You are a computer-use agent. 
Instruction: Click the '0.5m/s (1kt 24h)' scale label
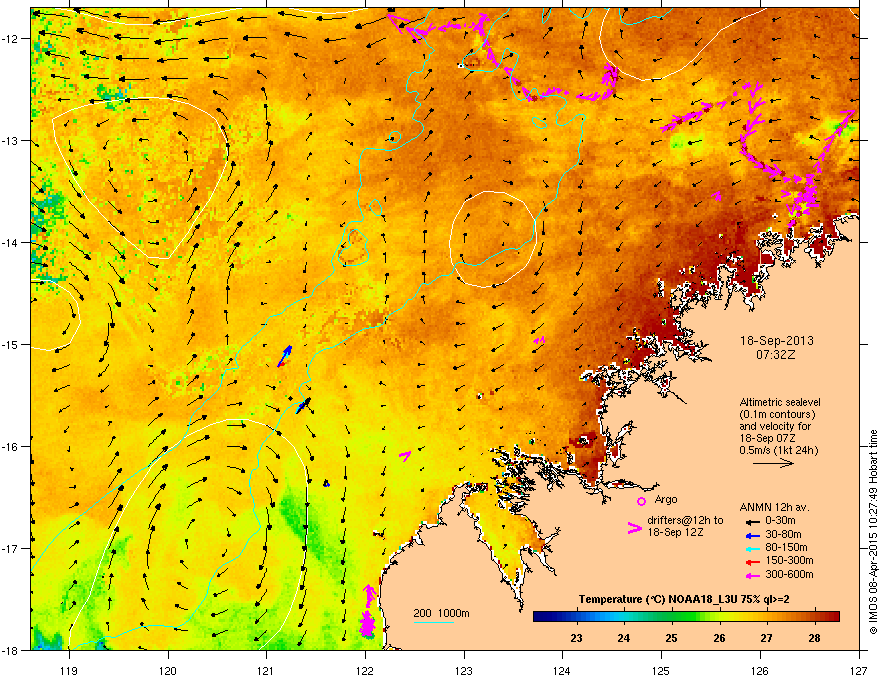tap(779, 450)
